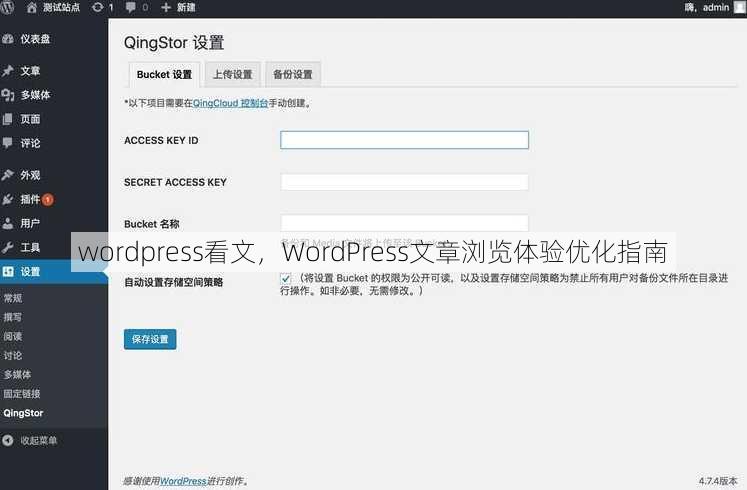Click the QingStor 设置 page heading

coord(174,43)
